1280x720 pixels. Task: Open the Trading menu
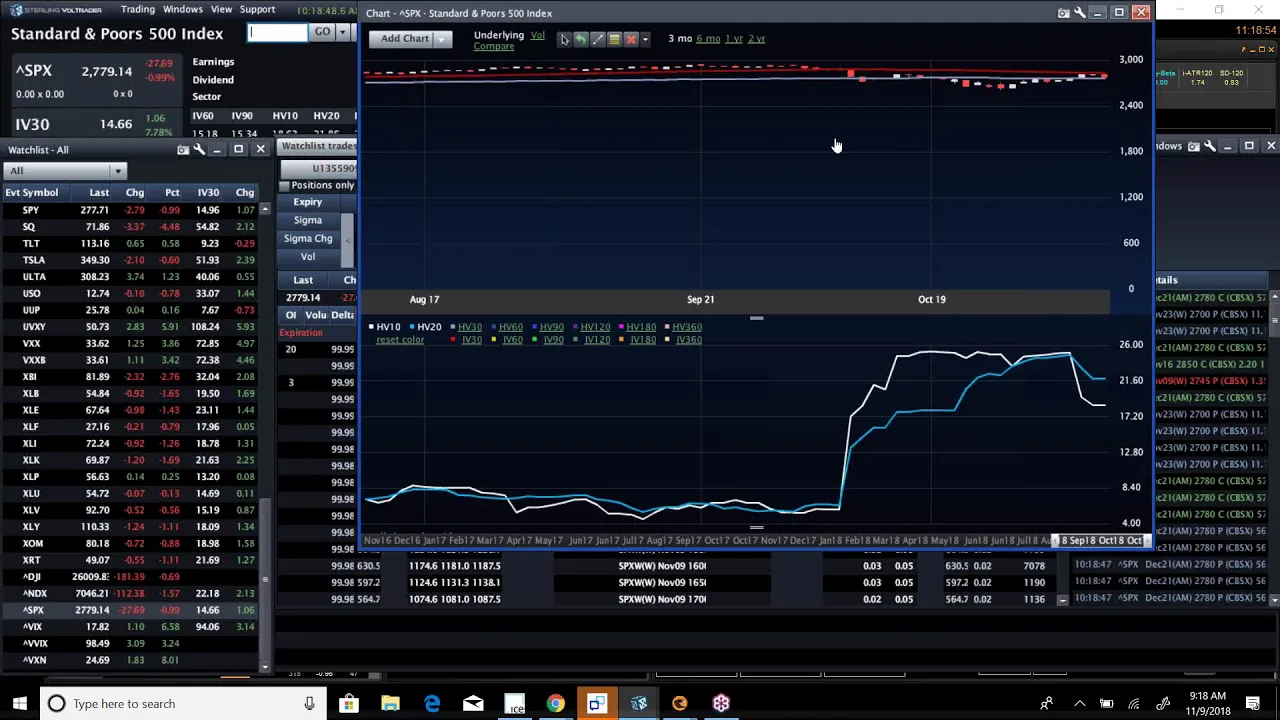(138, 9)
